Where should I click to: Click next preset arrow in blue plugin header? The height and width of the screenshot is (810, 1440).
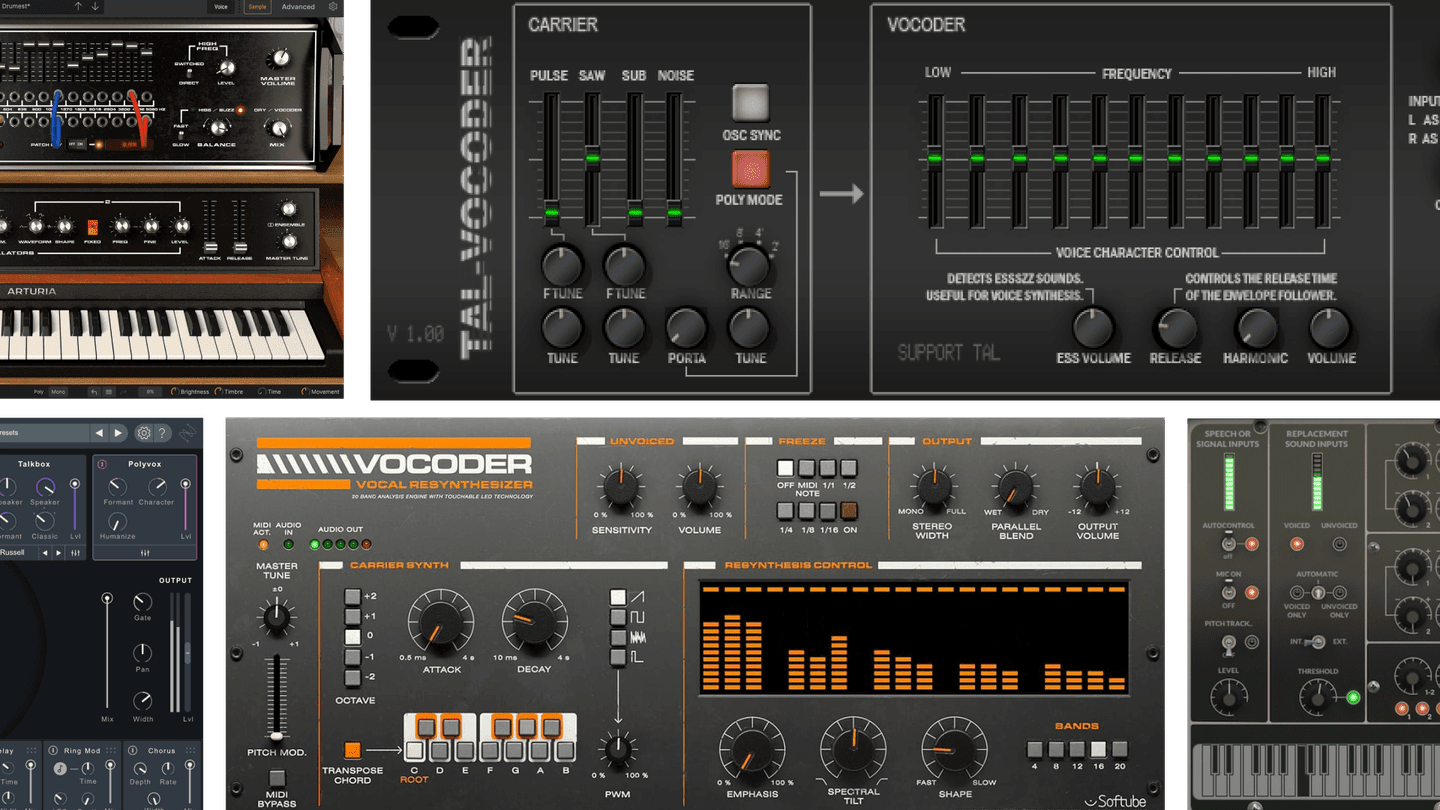pos(118,433)
